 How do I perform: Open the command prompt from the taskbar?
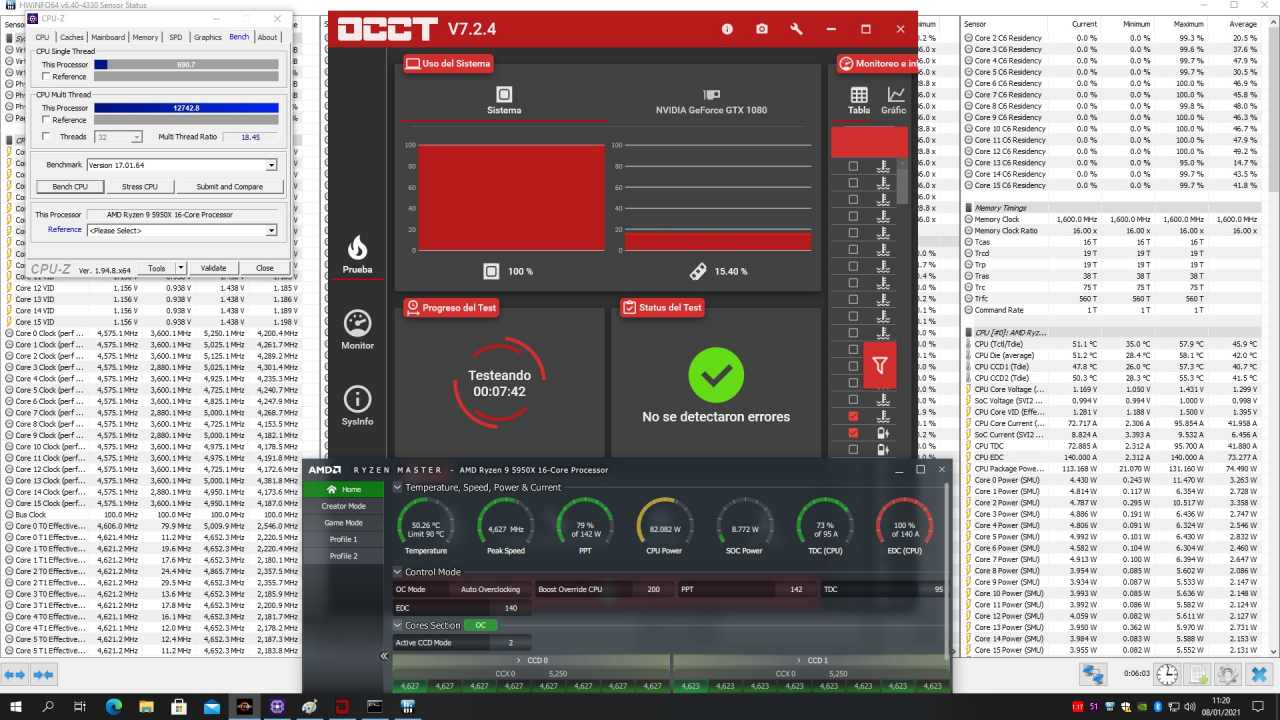pyautogui.click(x=374, y=707)
